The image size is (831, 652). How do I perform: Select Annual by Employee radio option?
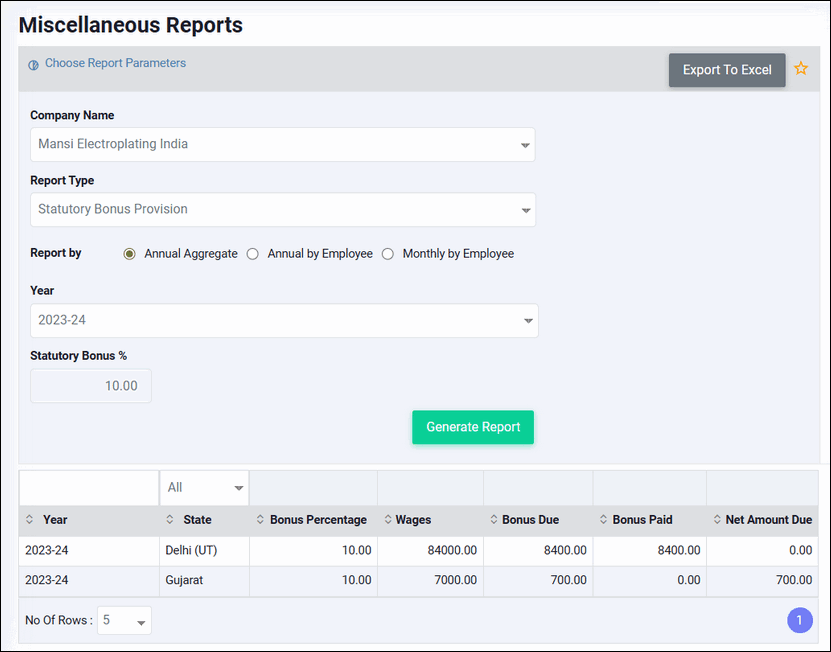253,254
